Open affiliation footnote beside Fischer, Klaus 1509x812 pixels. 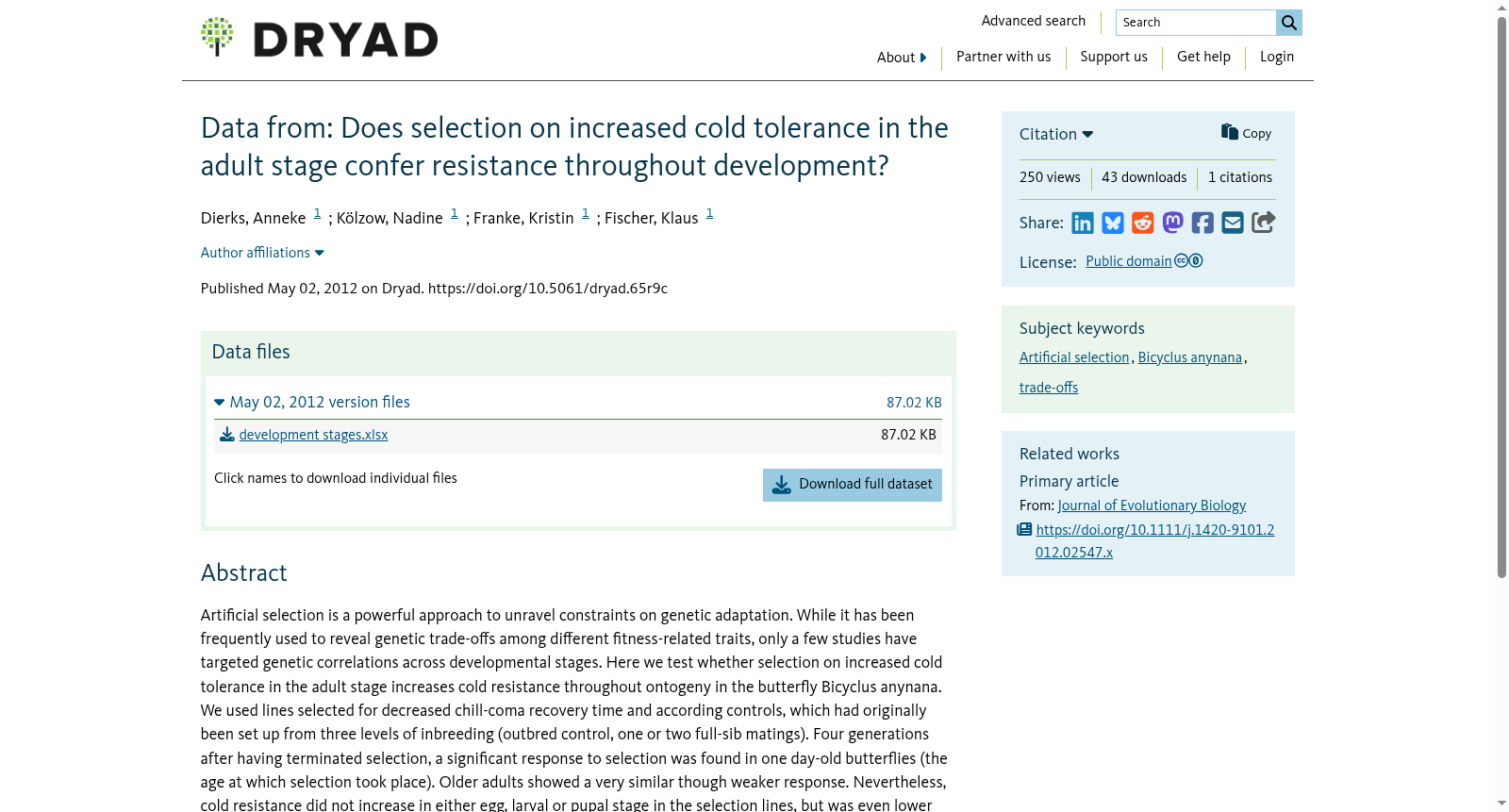coord(709,213)
